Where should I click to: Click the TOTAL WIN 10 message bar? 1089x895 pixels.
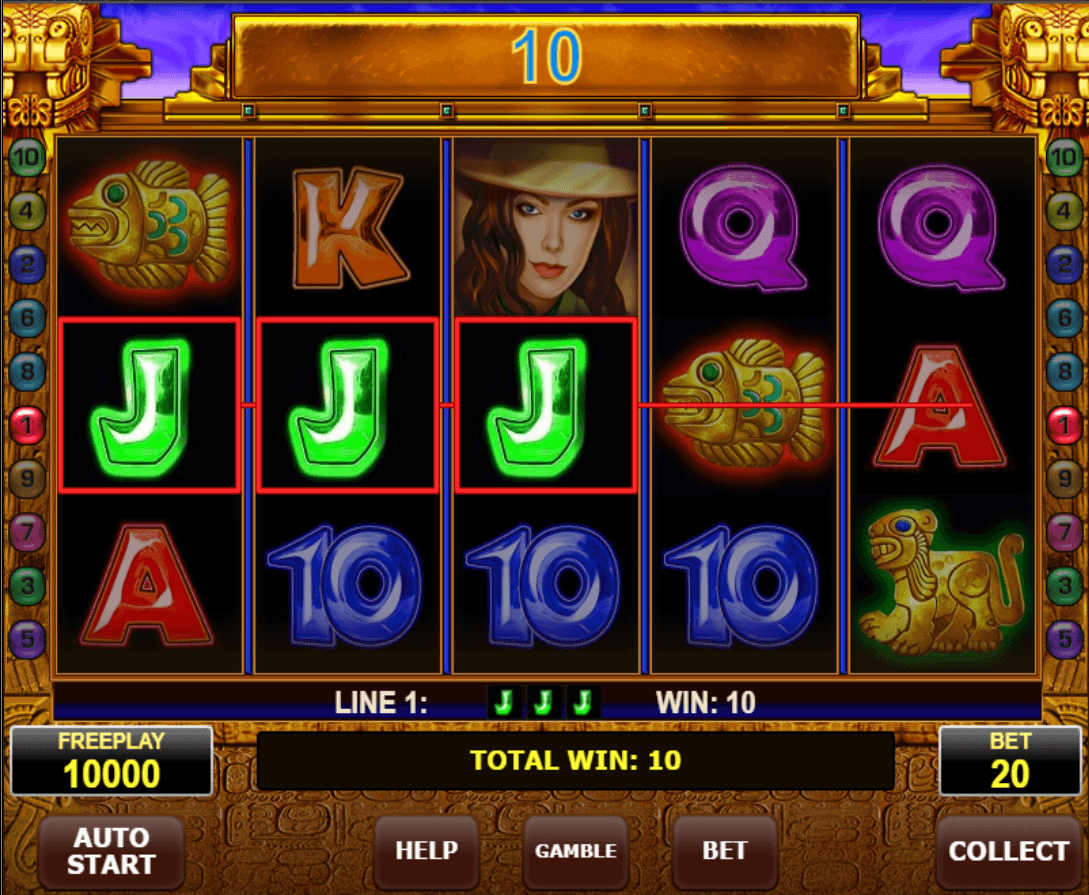point(575,760)
